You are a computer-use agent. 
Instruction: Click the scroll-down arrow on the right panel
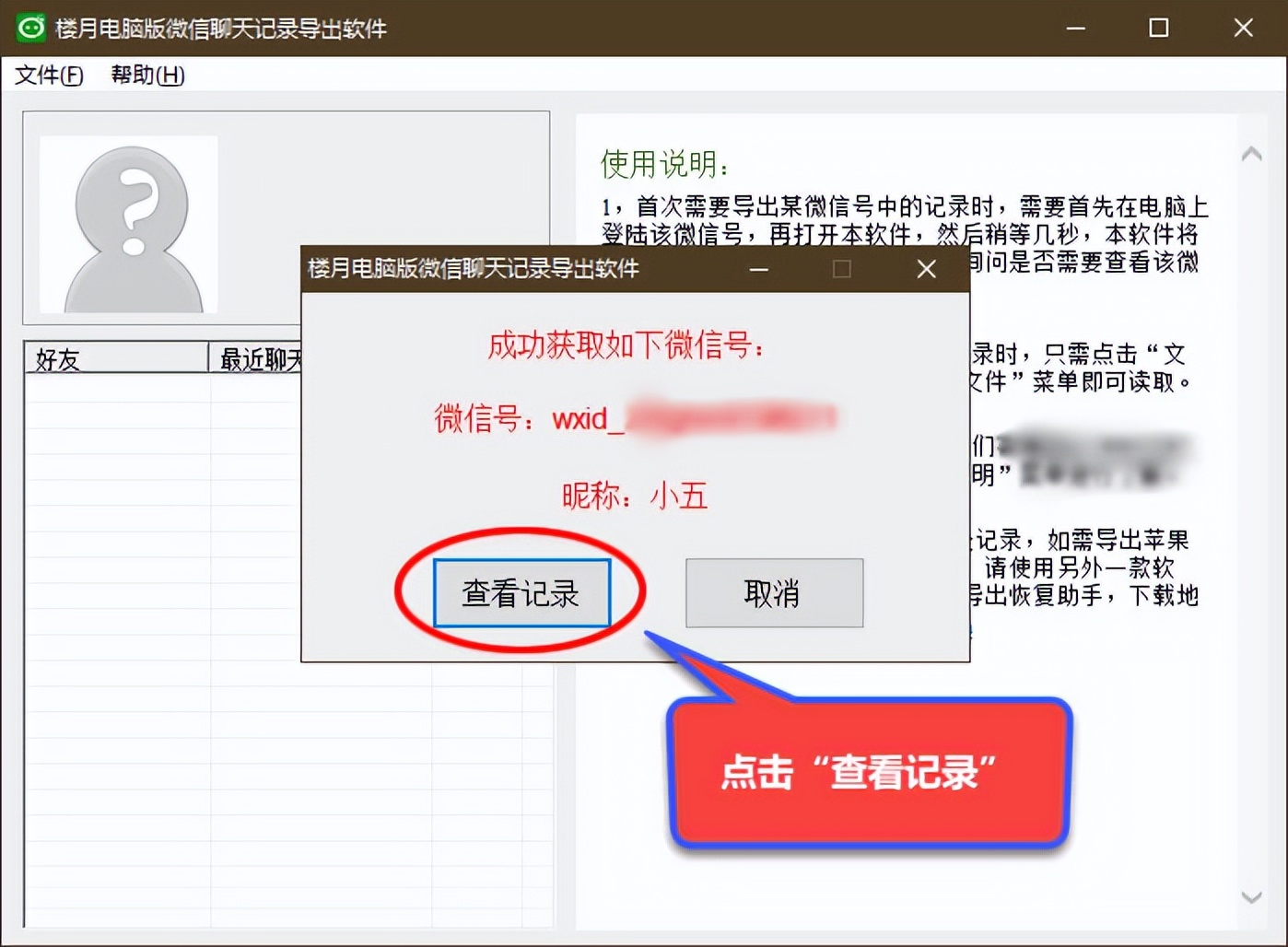click(x=1251, y=898)
